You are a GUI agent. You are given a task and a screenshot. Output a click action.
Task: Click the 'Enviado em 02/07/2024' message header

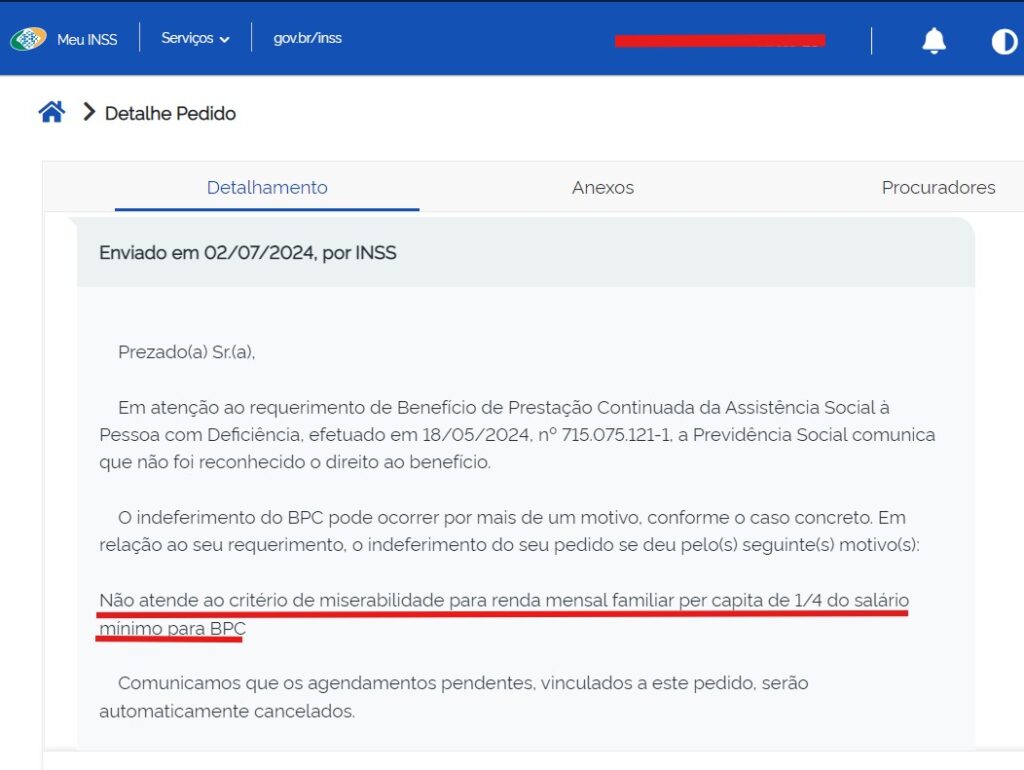click(x=248, y=253)
